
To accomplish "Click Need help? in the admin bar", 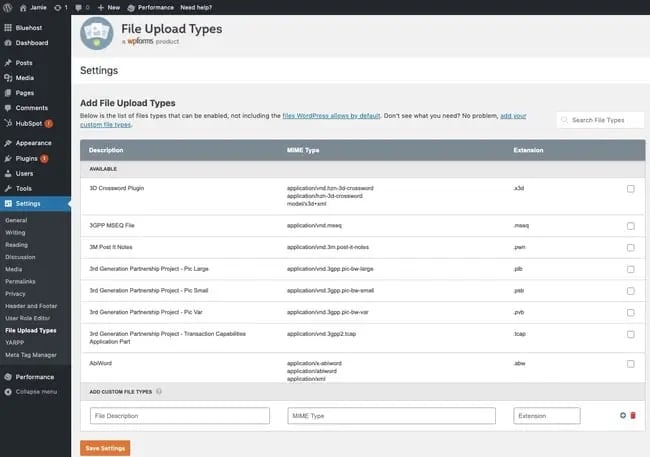I will click(x=196, y=7).
